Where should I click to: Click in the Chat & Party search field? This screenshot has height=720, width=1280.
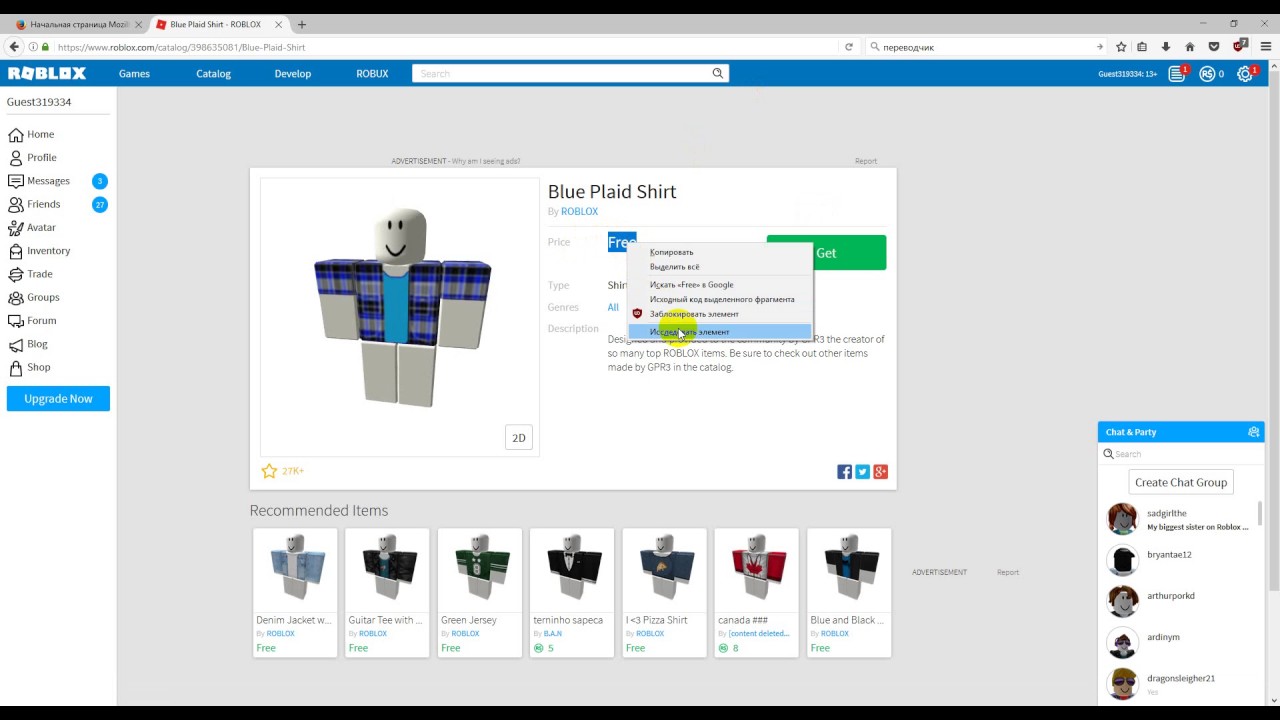coord(1181,454)
